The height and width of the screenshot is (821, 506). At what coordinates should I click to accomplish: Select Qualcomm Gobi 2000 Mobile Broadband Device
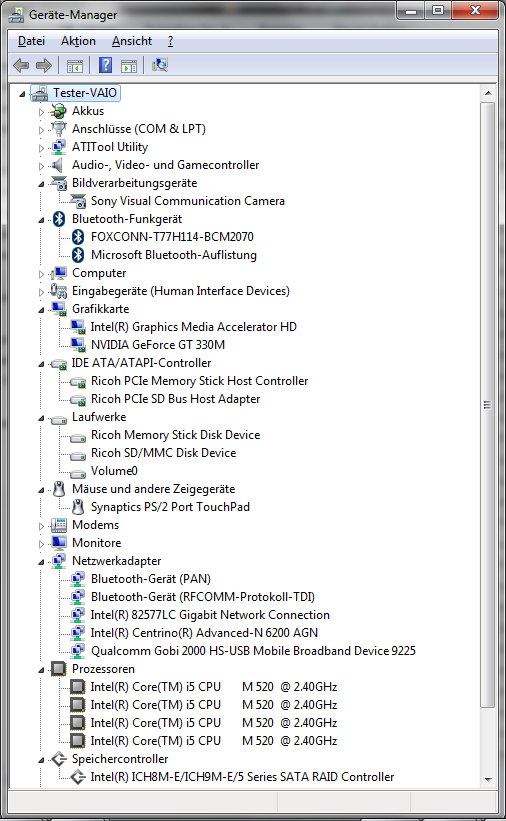[x=253, y=651]
